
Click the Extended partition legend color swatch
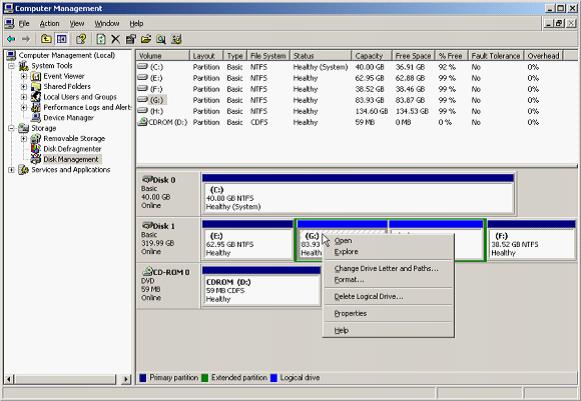(205, 378)
